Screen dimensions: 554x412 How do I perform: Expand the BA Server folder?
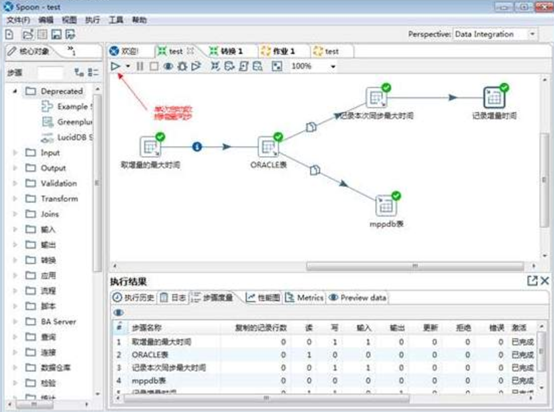[15, 322]
